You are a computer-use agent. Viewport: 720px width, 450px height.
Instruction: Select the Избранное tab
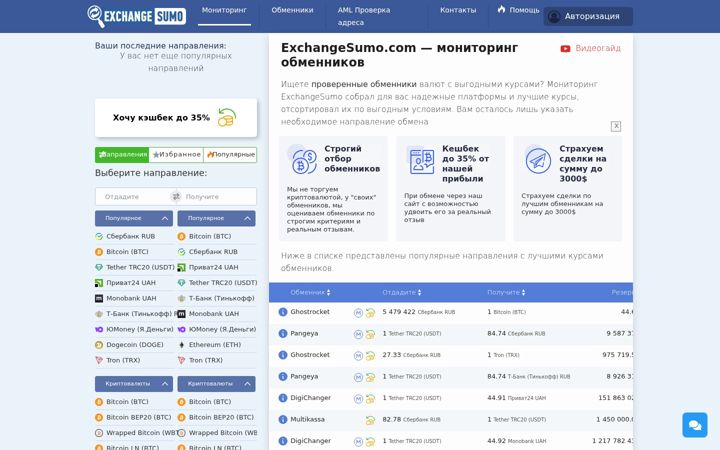[x=176, y=155]
